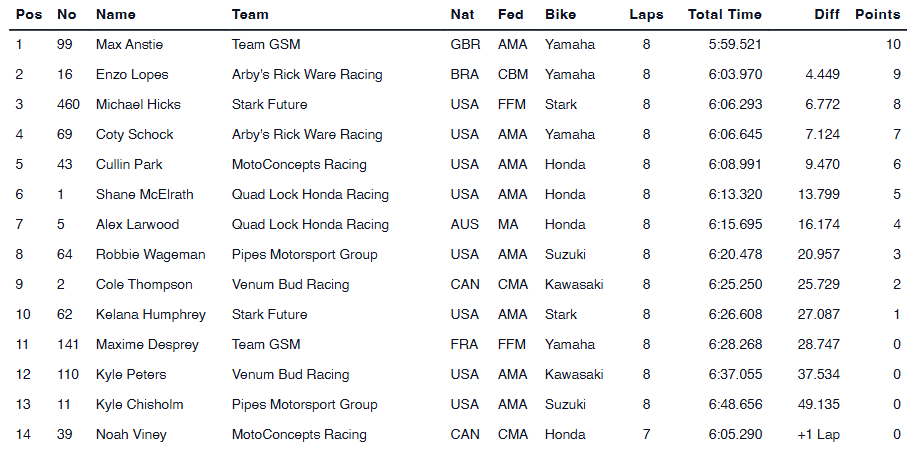Click the Name column header
This screenshot has height=452, width=919.
coord(115,15)
